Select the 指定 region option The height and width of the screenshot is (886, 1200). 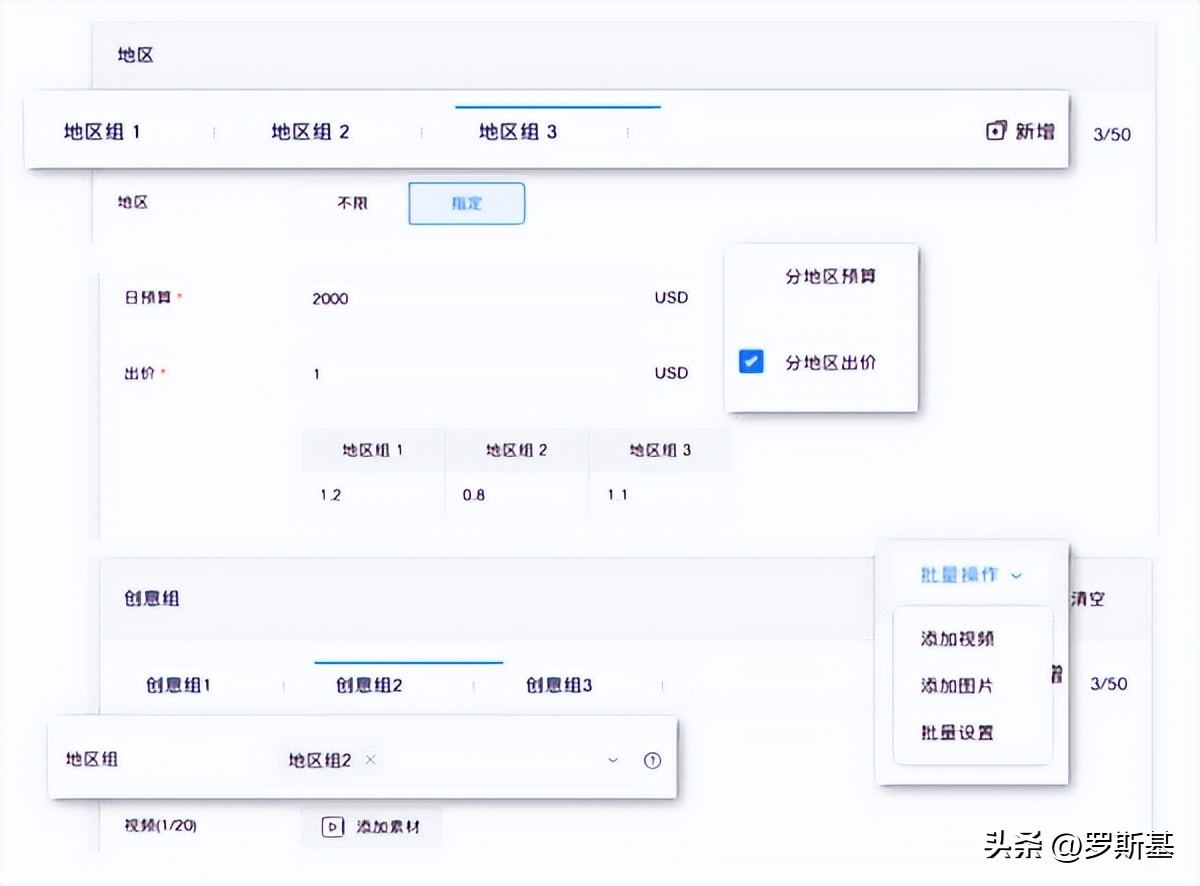(466, 202)
